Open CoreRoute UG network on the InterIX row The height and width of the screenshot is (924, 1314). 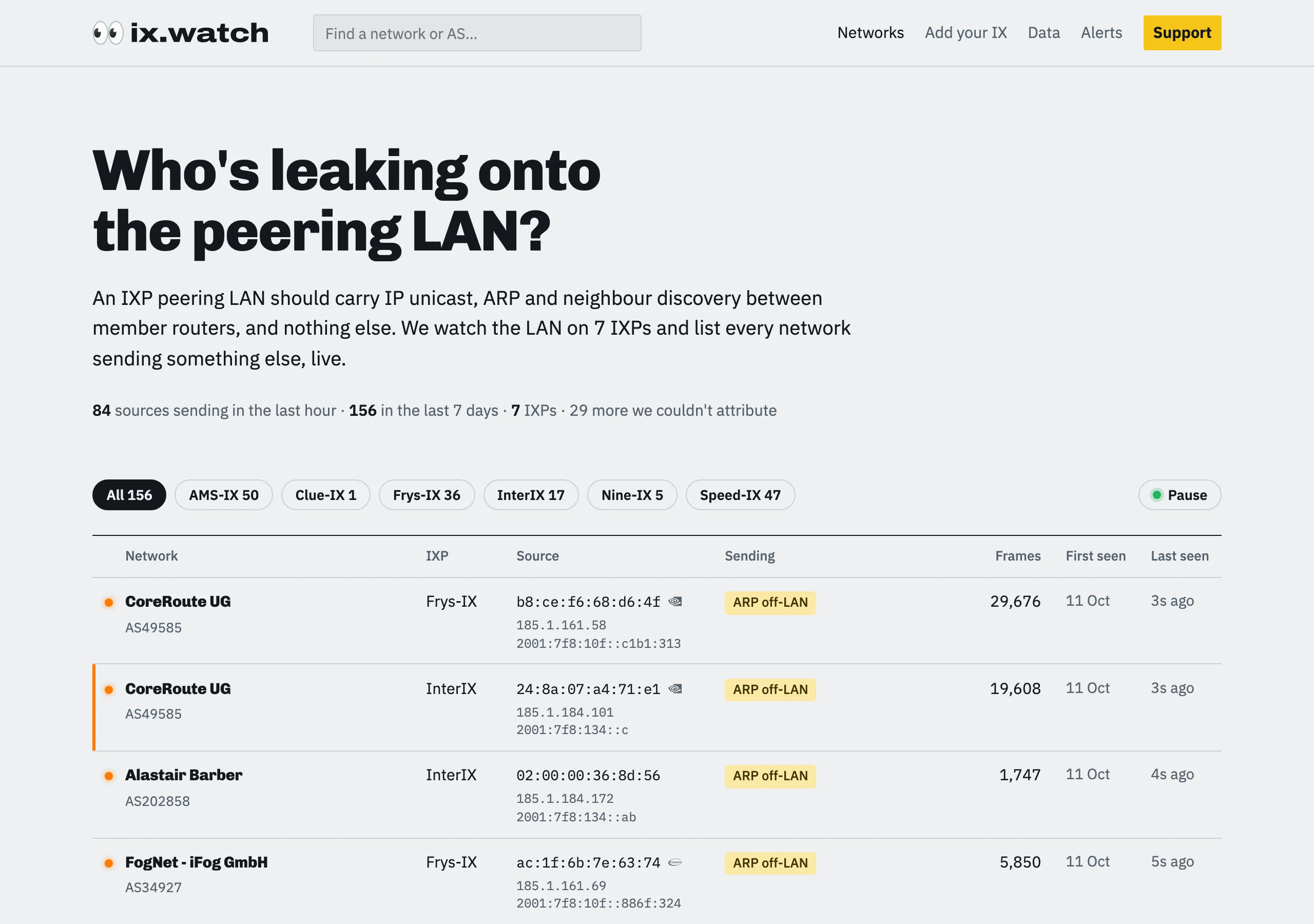178,689
